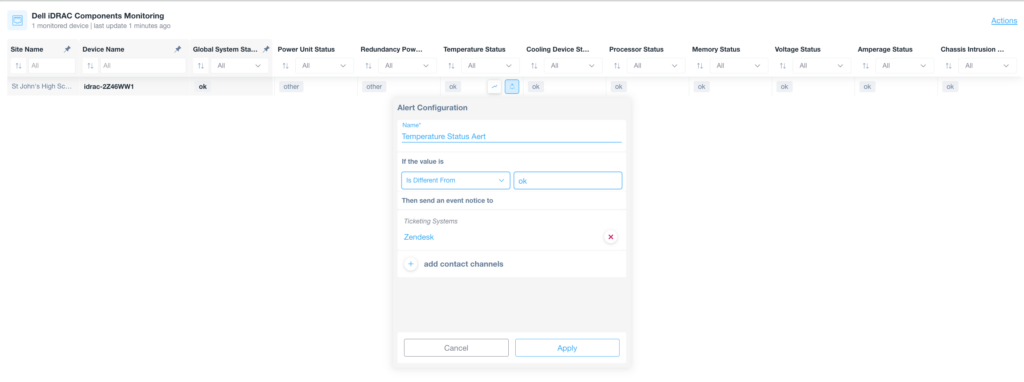Open Cooling Device Status filter dropdown
The width and height of the screenshot is (1024, 382).
(573, 66)
